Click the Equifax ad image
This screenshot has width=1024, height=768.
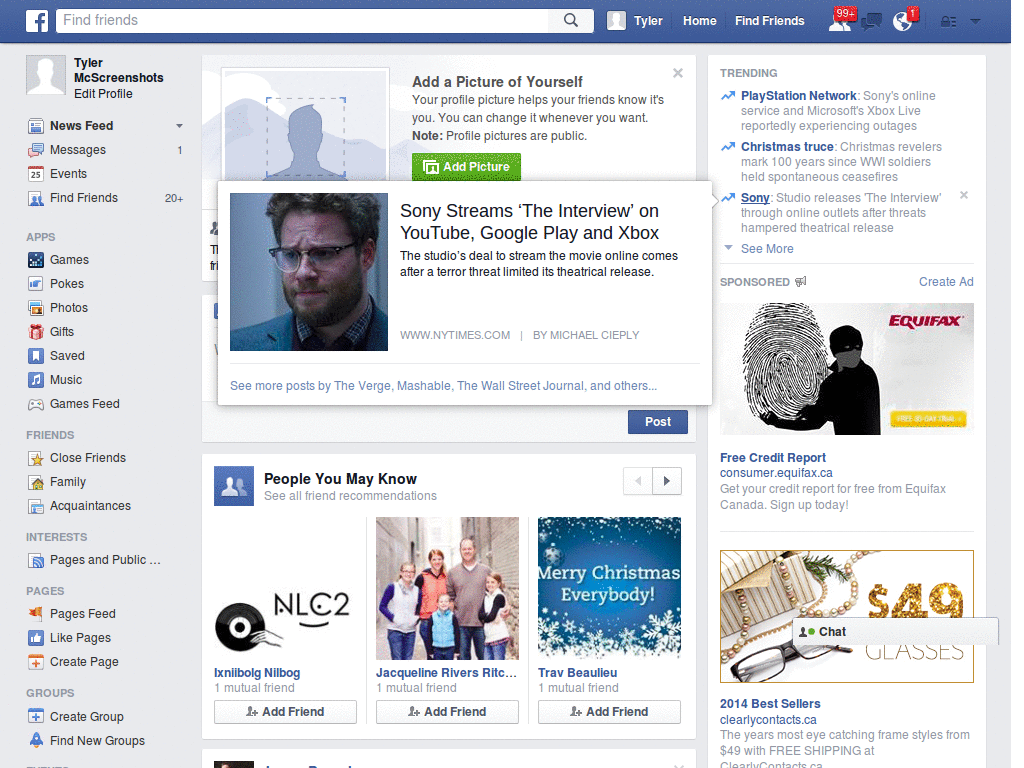point(847,369)
